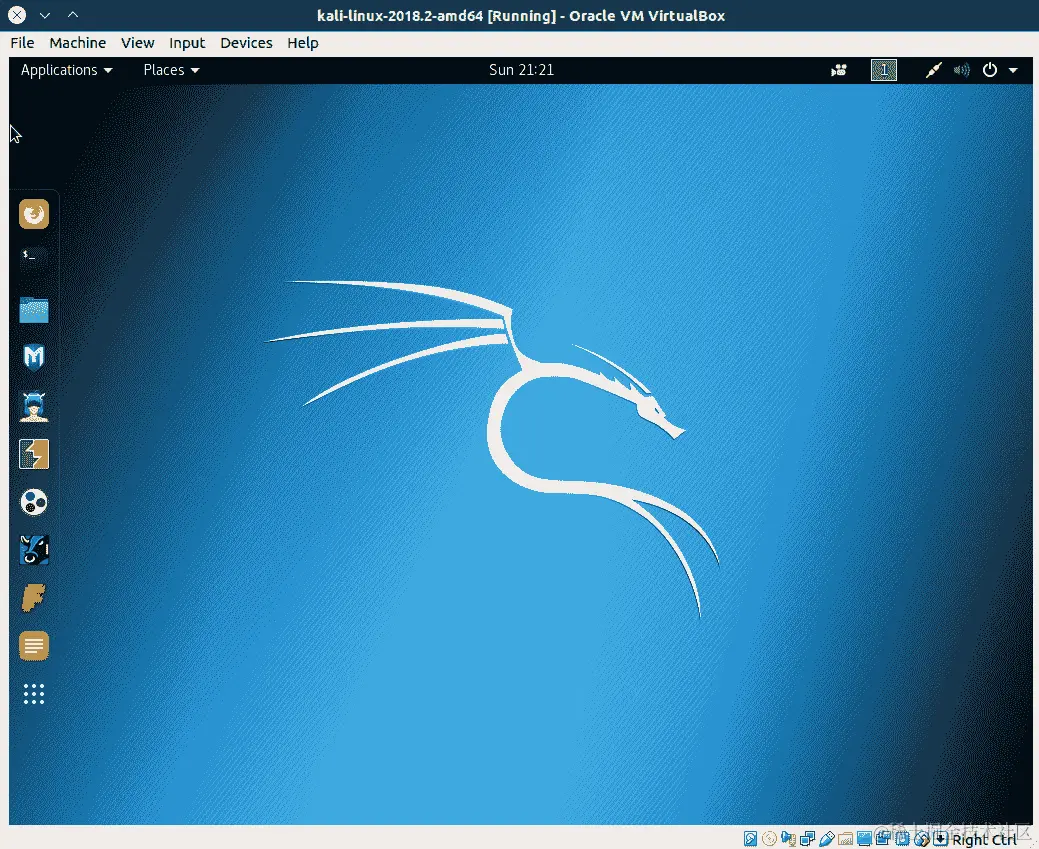The width and height of the screenshot is (1039, 849).
Task: Click the mouse integration status icon
Action: tap(921, 839)
